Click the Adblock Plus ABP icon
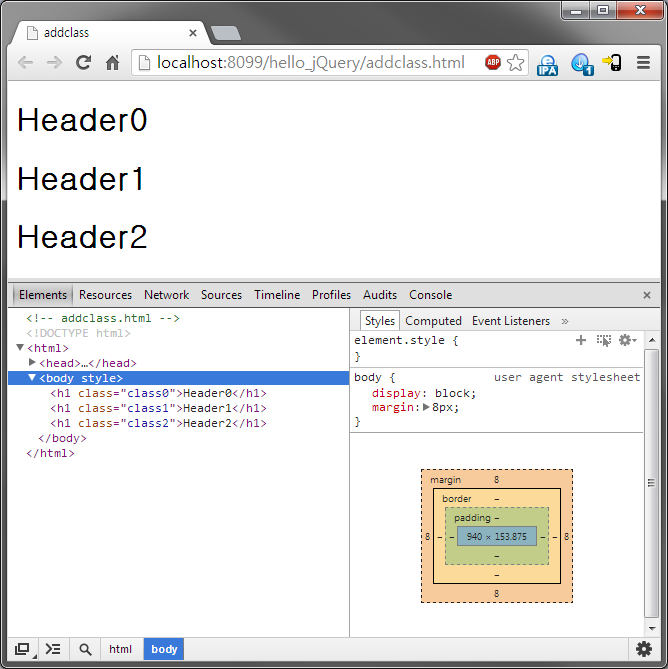 pyautogui.click(x=493, y=63)
